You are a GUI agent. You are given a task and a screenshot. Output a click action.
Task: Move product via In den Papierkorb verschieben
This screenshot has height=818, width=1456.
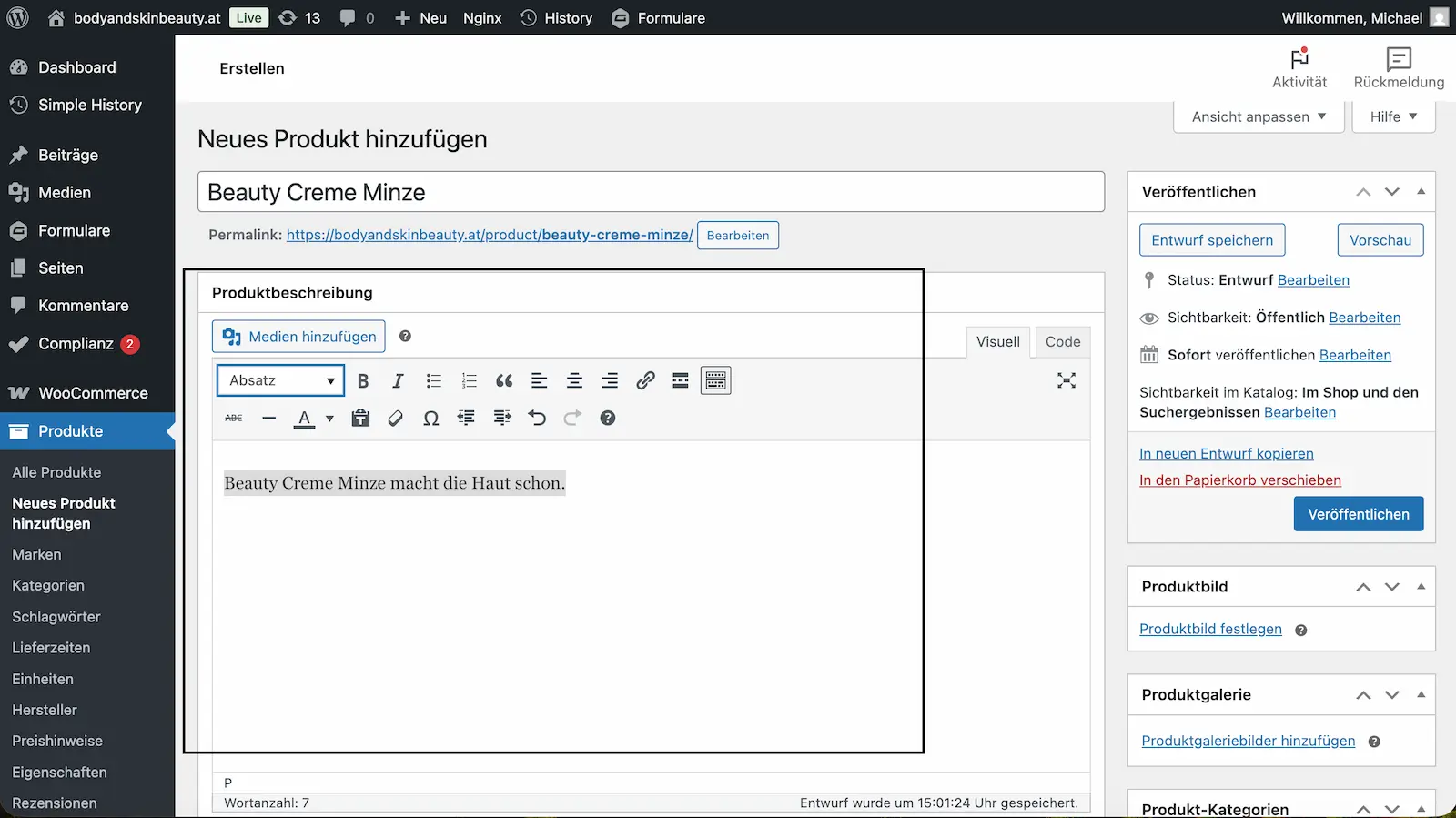(x=1239, y=480)
